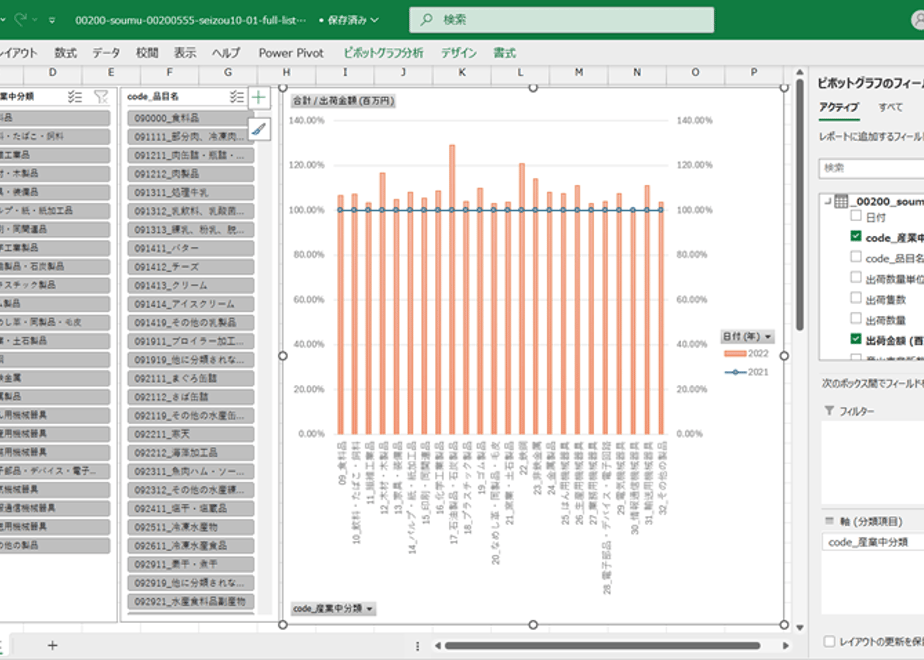Image resolution: width=924 pixels, height=660 pixels.
Task: Click the axis icon beside 軸 (分類項目)
Action: click(x=829, y=521)
